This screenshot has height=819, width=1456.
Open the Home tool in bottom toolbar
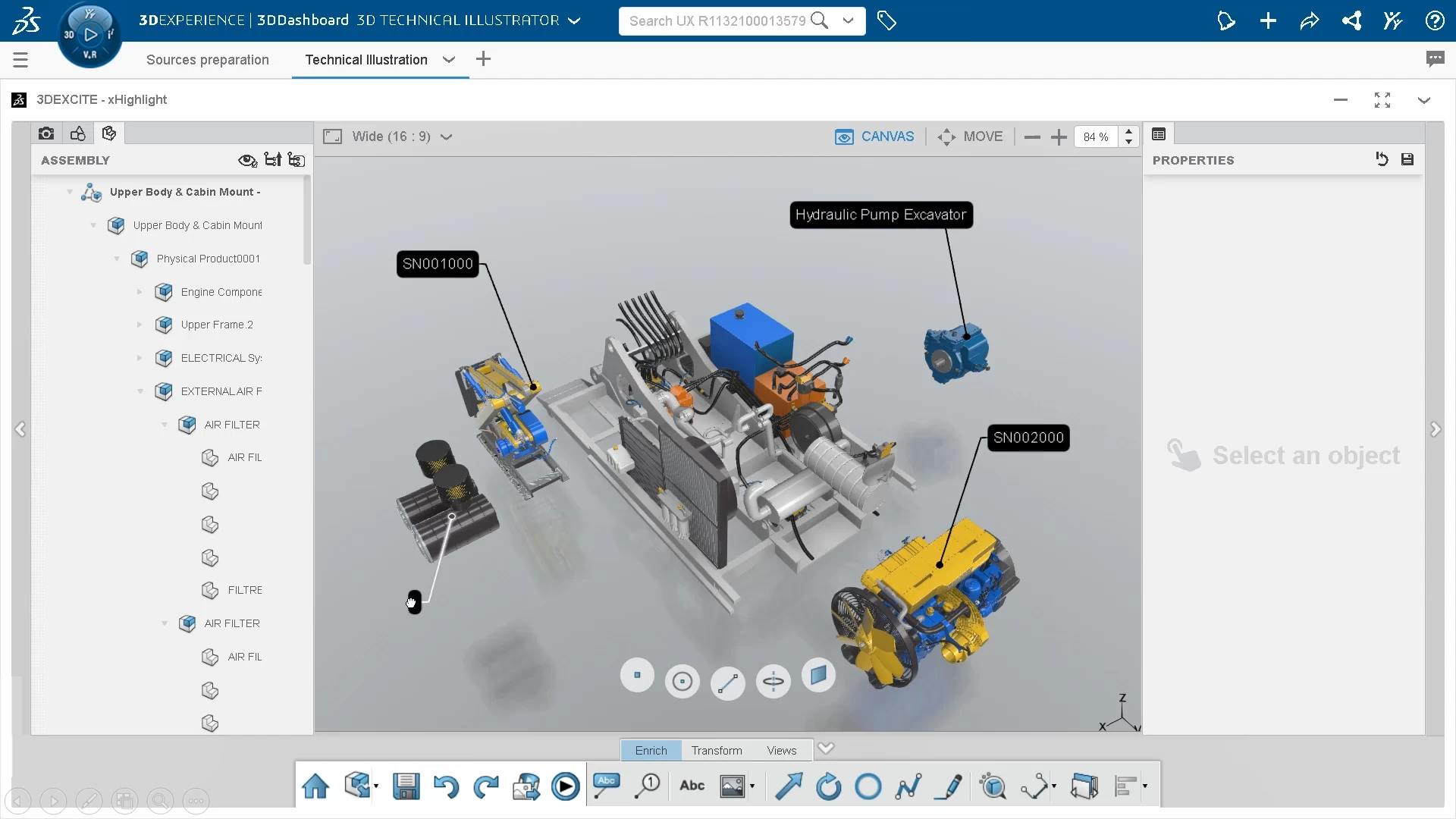[x=315, y=786]
